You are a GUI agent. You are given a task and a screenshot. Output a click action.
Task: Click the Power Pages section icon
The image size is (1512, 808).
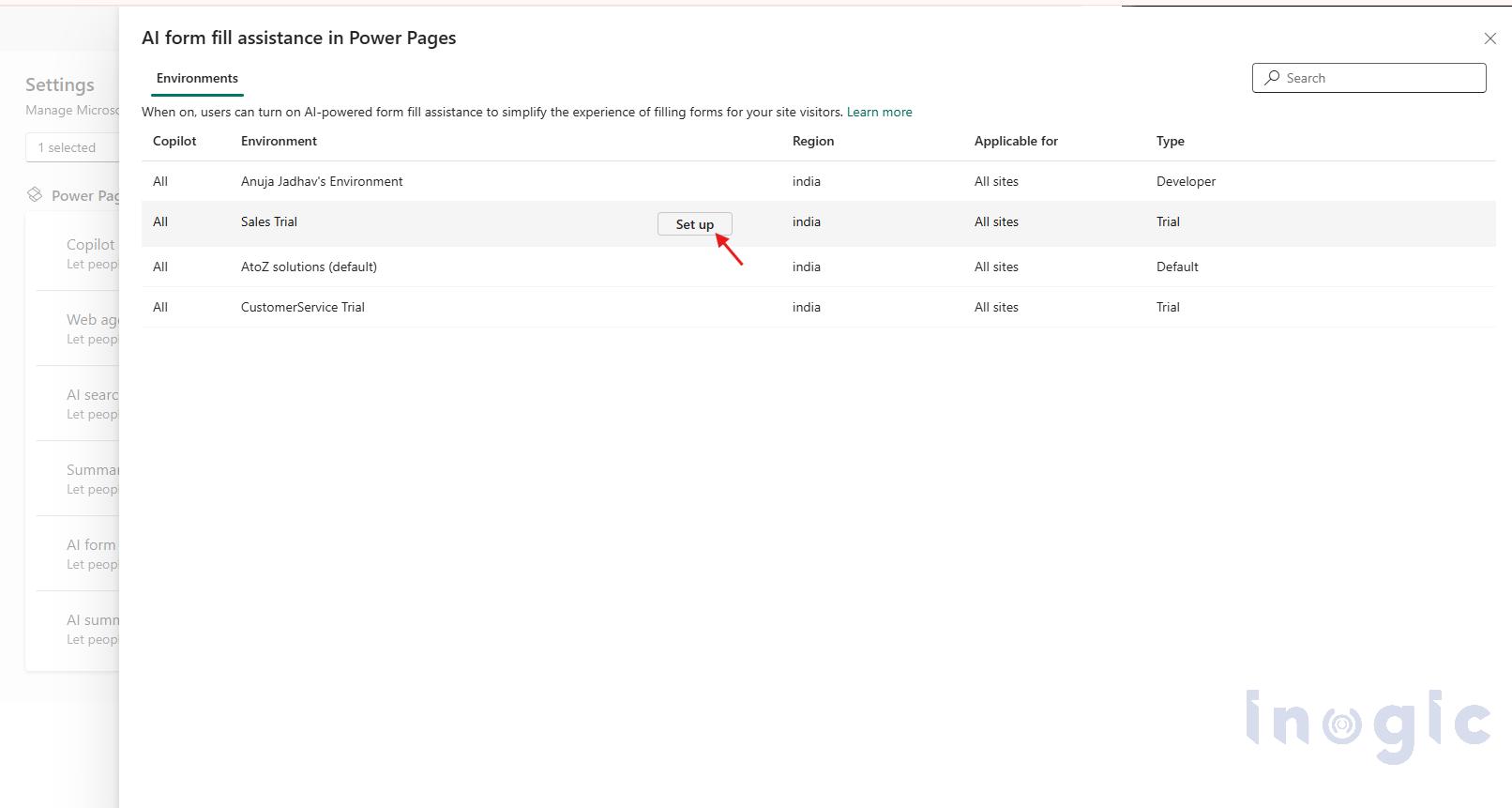35,194
